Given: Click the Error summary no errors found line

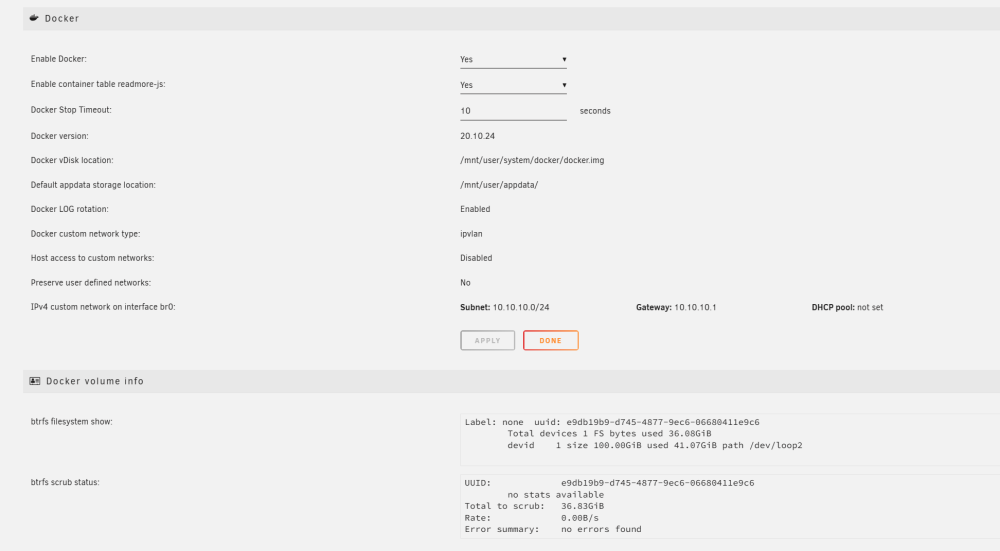Looking at the screenshot, I should 553,529.
